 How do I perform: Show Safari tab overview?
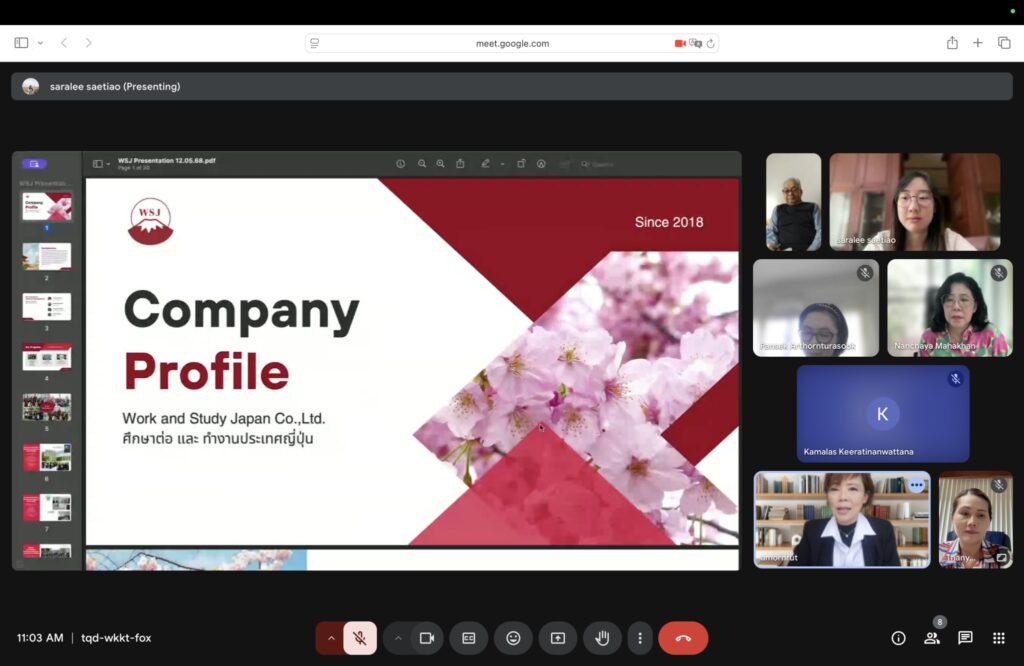(x=1004, y=43)
